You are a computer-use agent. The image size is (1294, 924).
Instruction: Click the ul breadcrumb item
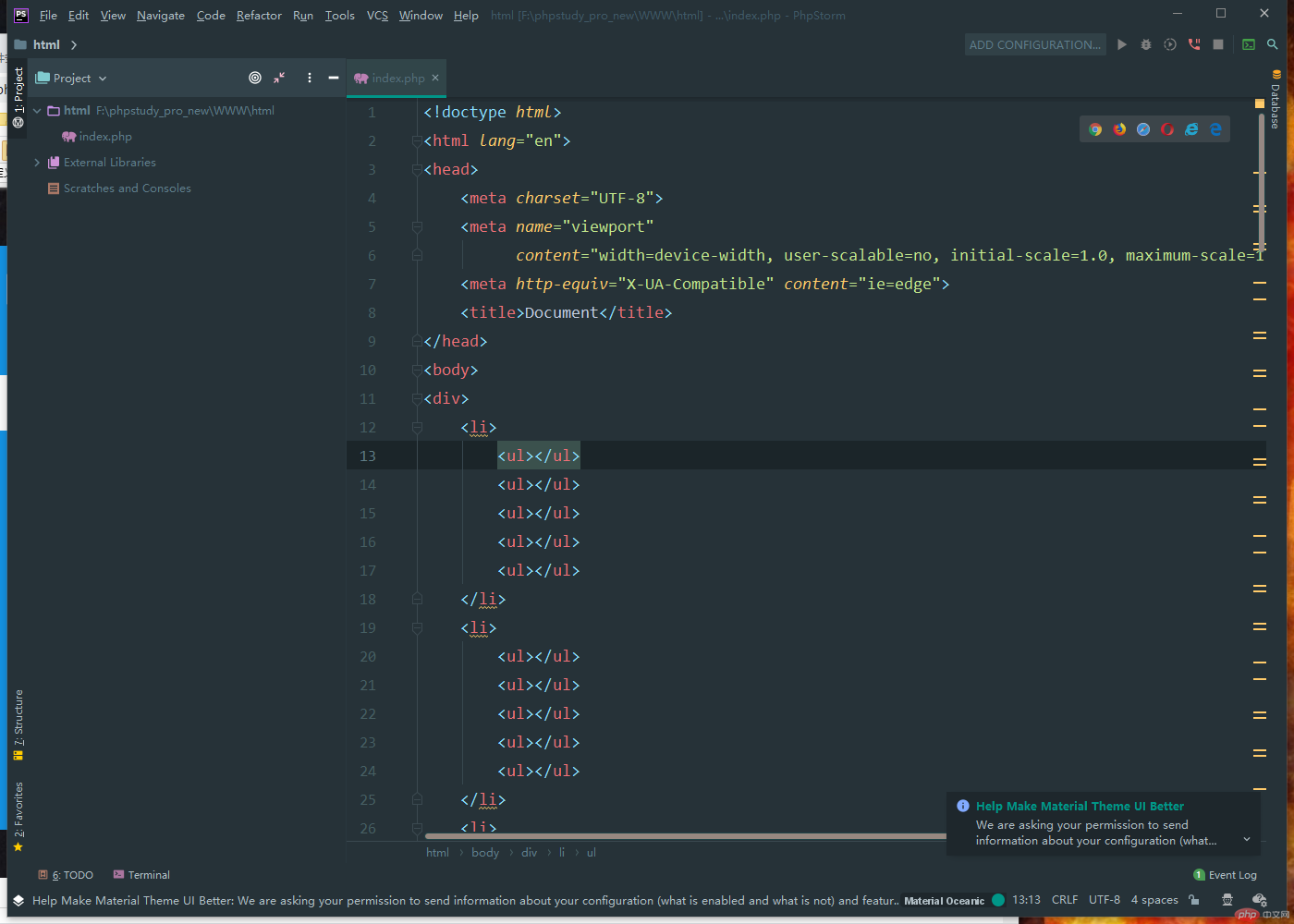[x=592, y=853]
